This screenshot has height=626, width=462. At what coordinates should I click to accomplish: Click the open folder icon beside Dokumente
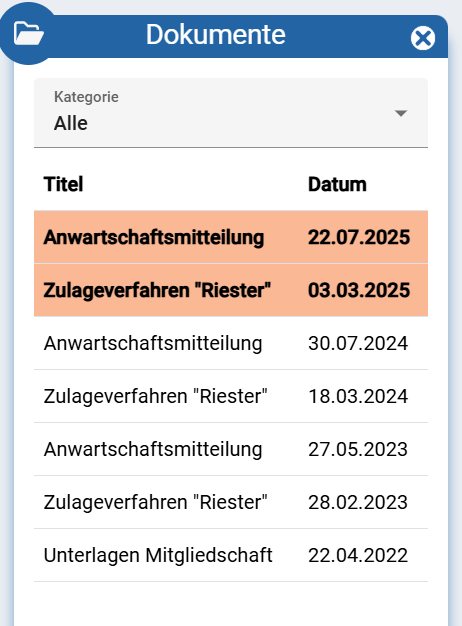point(28,34)
